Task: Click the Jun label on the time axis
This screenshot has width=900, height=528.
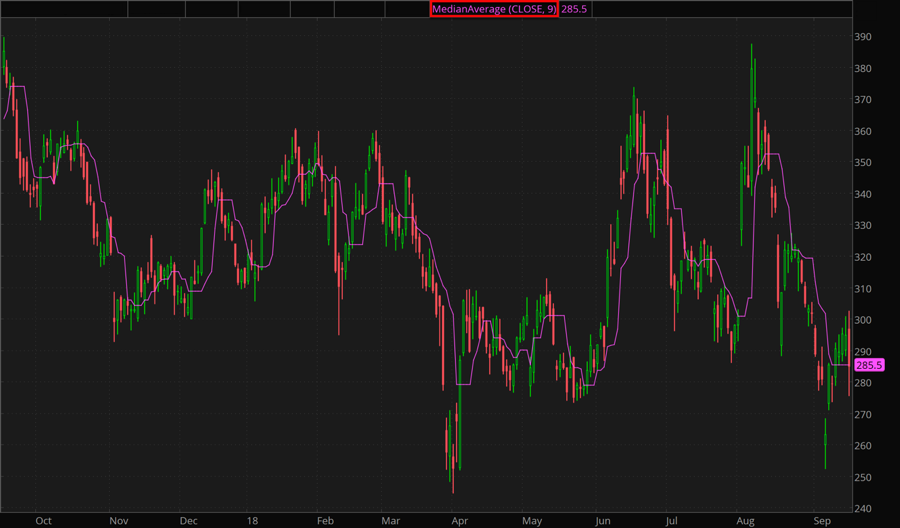Action: [602, 521]
